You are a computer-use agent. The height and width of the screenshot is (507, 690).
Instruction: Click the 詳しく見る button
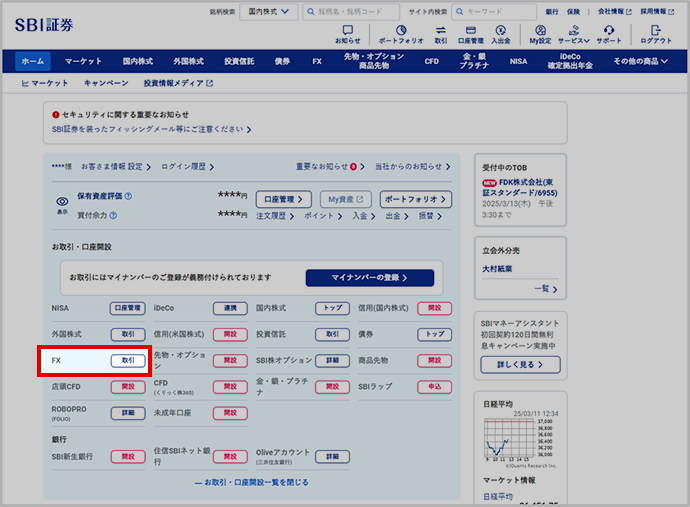tap(520, 365)
